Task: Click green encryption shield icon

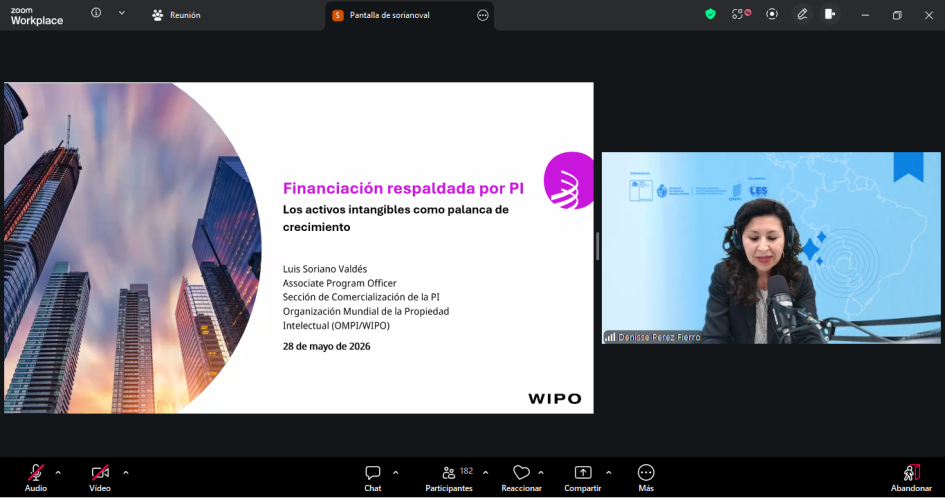Action: click(711, 14)
